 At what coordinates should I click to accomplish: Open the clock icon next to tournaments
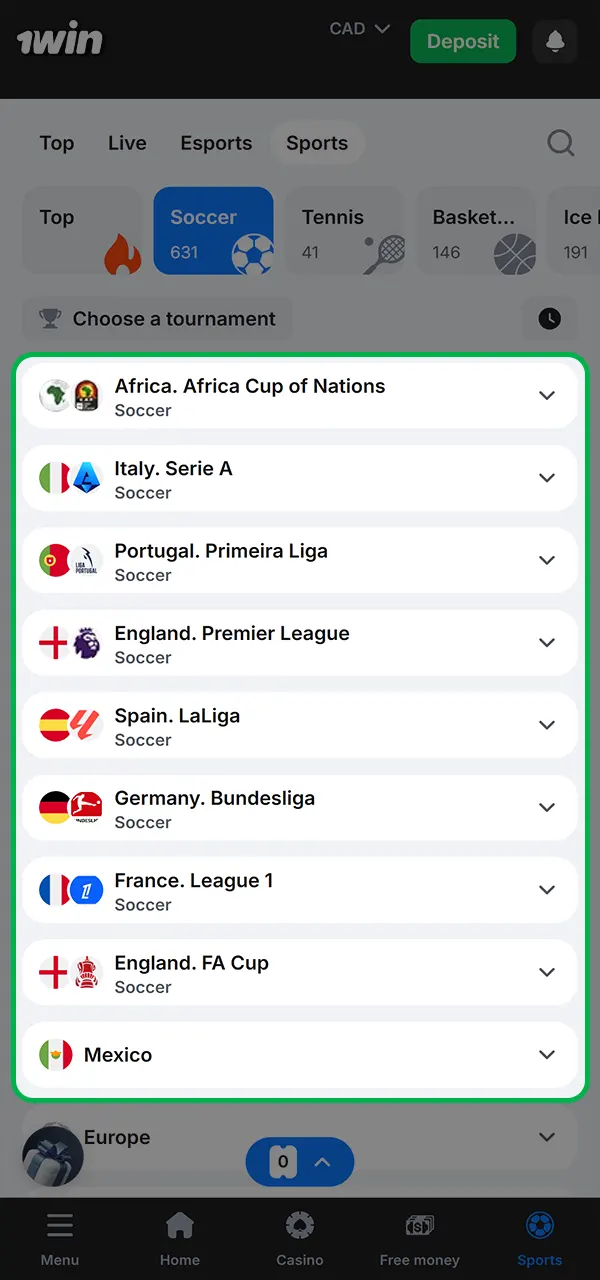[x=548, y=318]
